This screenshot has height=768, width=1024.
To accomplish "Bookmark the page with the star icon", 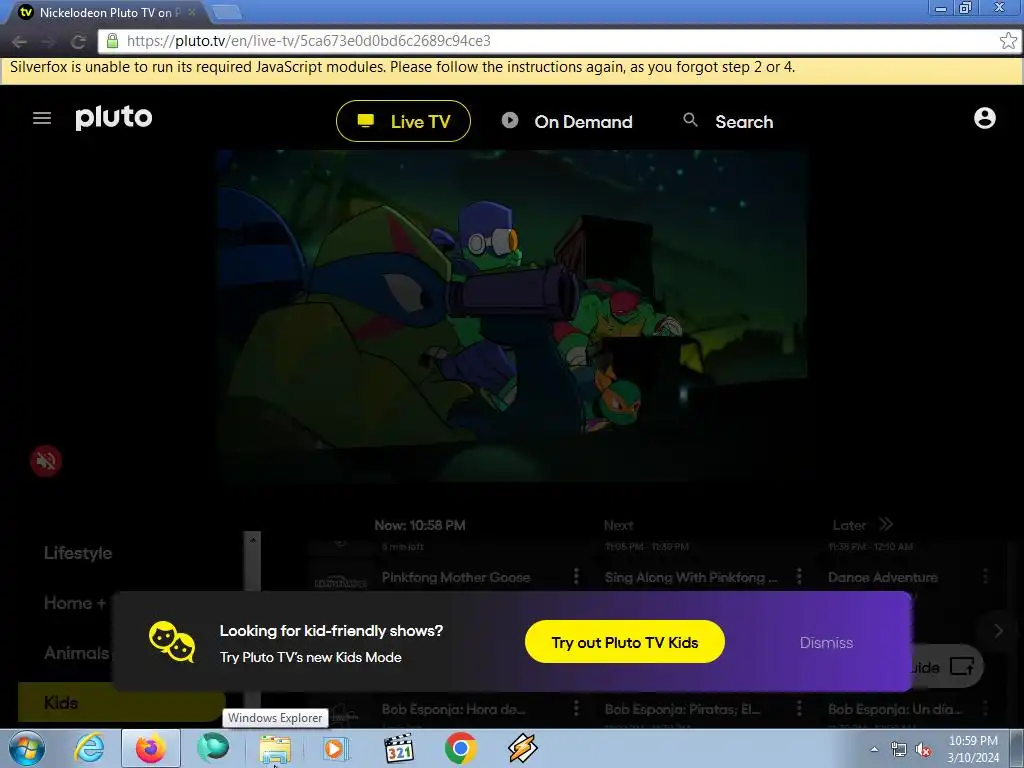I will point(1008,41).
